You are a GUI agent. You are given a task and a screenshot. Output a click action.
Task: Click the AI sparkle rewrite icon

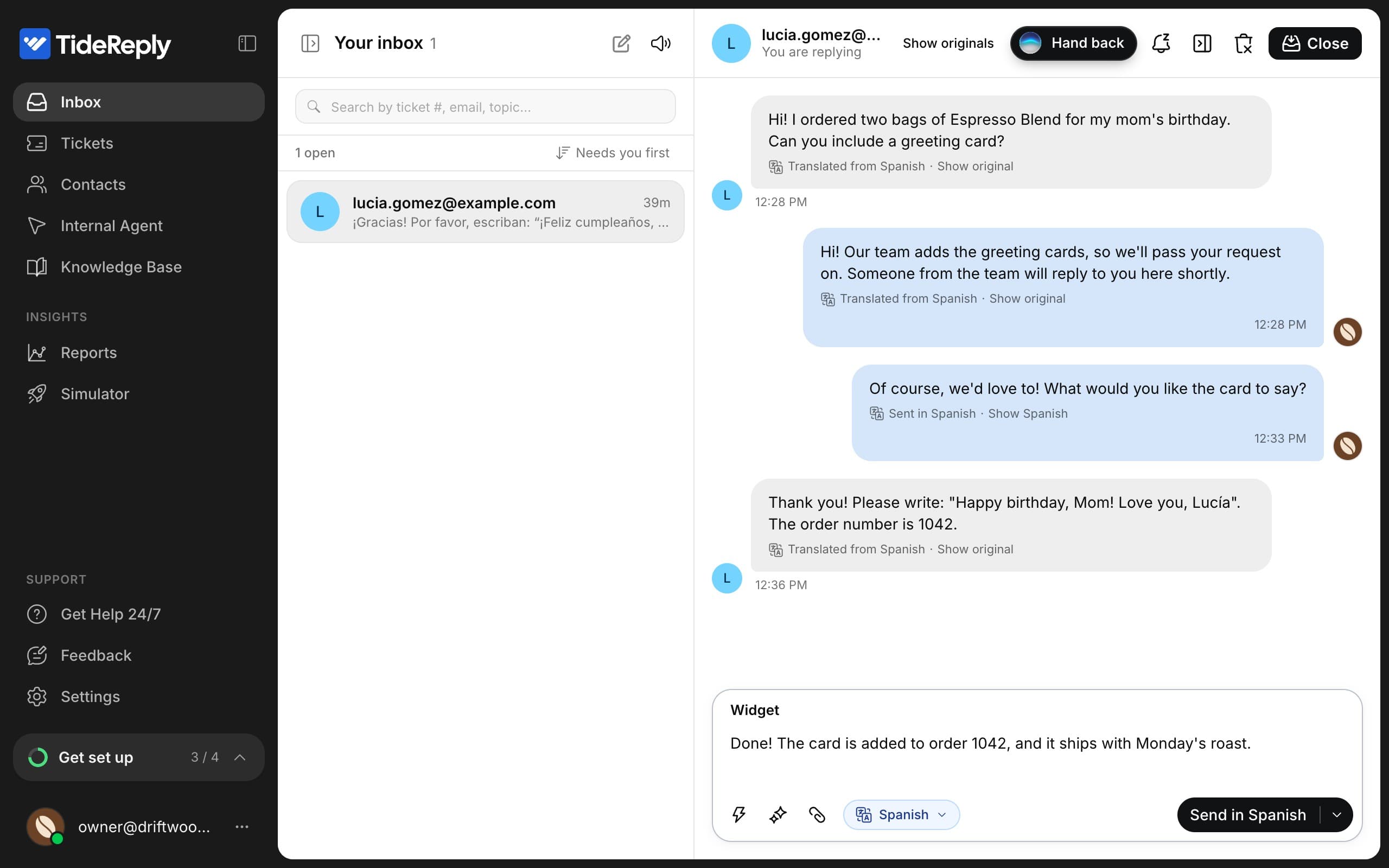(x=778, y=815)
